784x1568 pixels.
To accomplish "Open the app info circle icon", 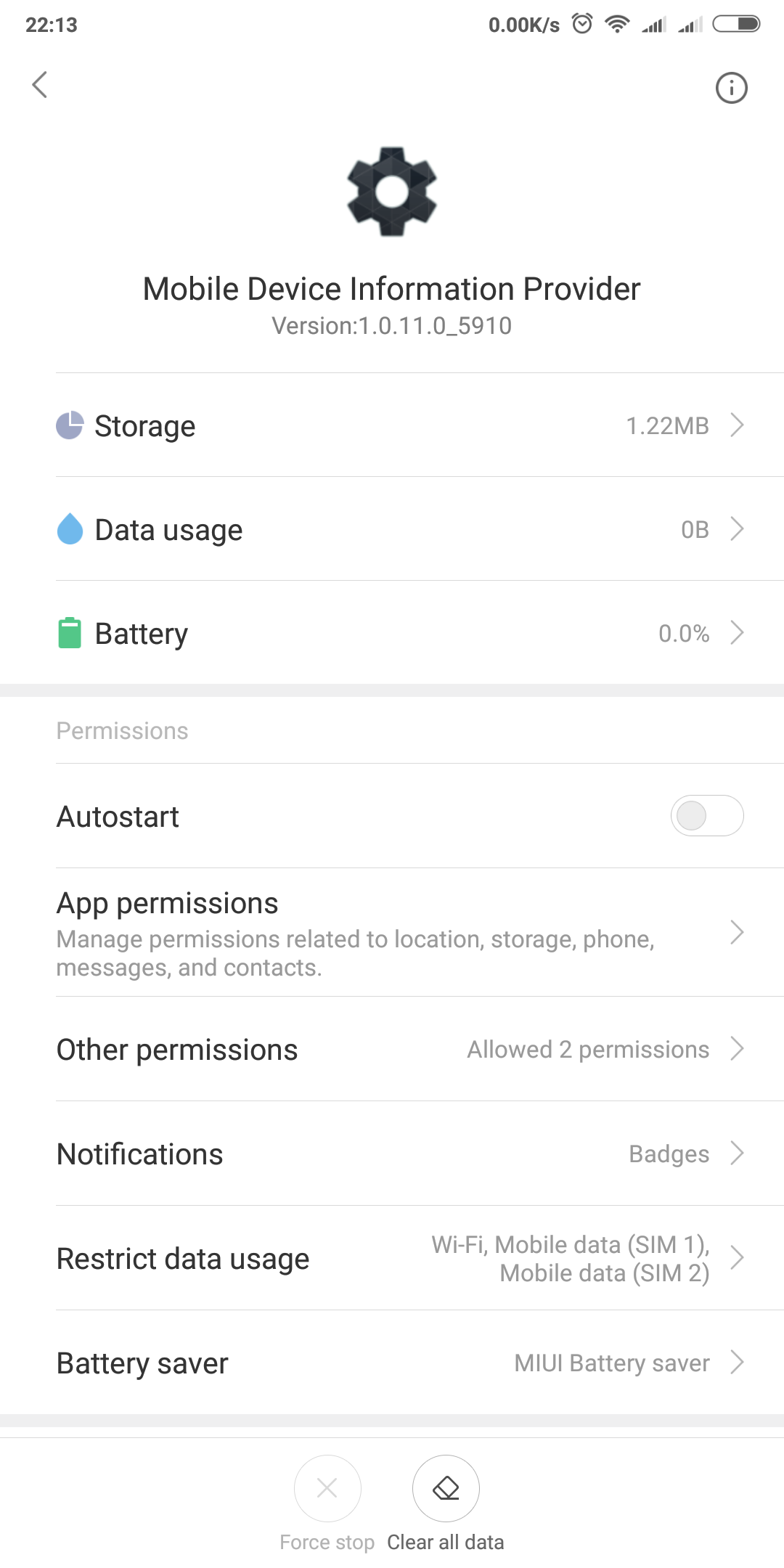I will [731, 88].
